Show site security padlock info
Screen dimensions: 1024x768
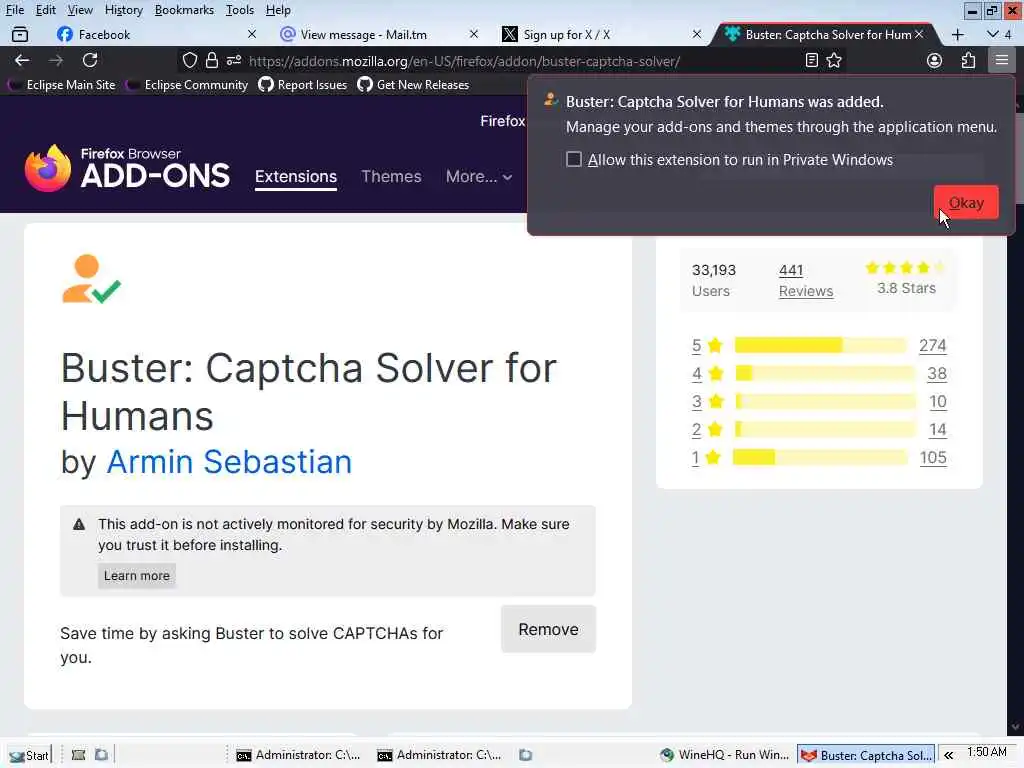click(x=212, y=61)
